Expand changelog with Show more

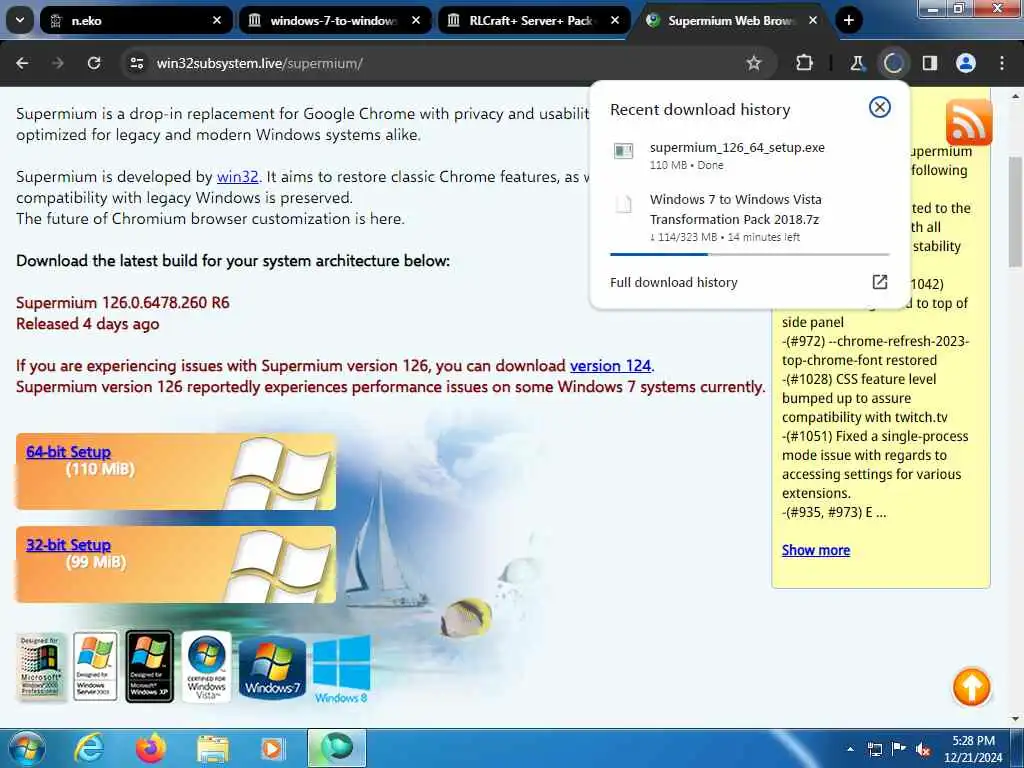[816, 550]
